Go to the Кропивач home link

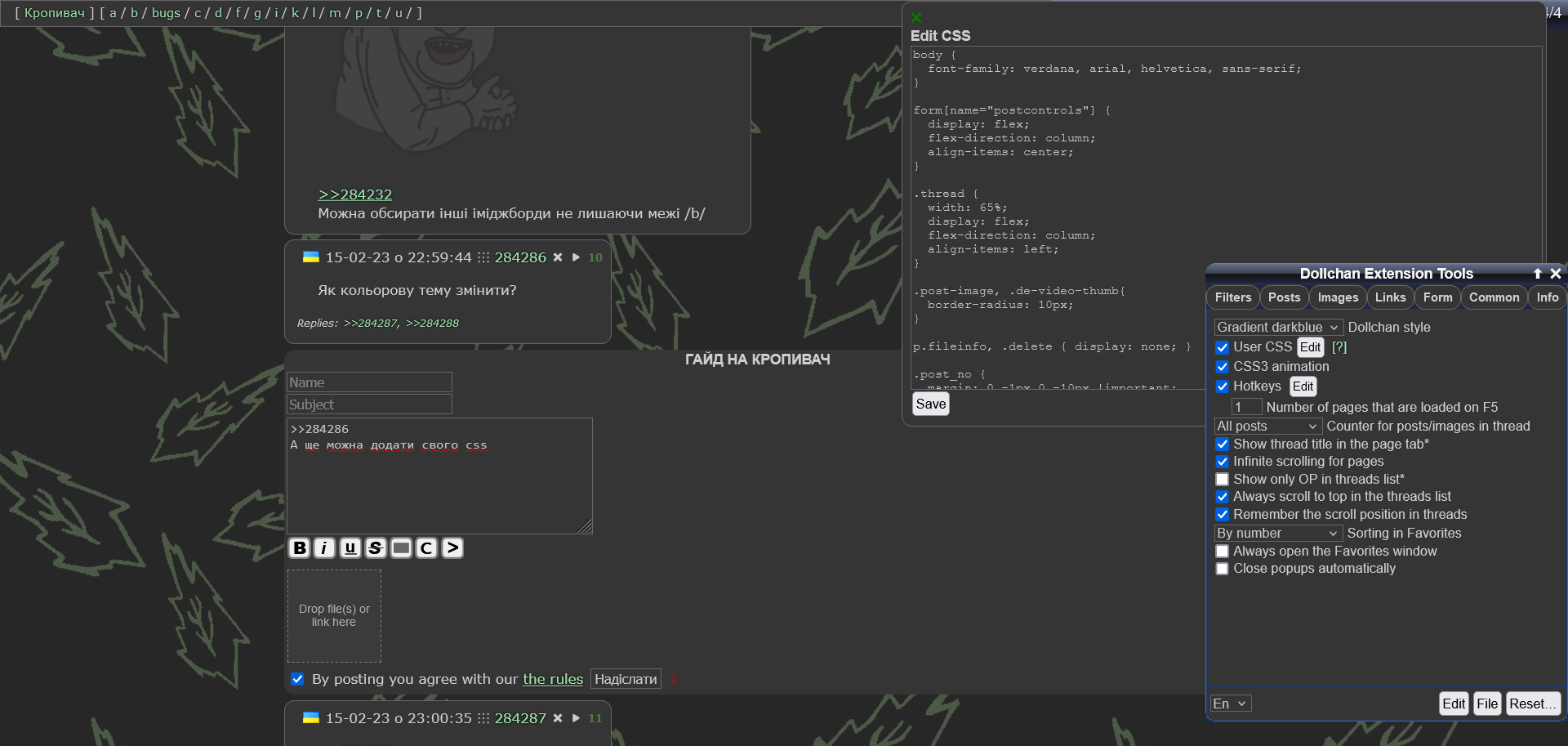55,13
